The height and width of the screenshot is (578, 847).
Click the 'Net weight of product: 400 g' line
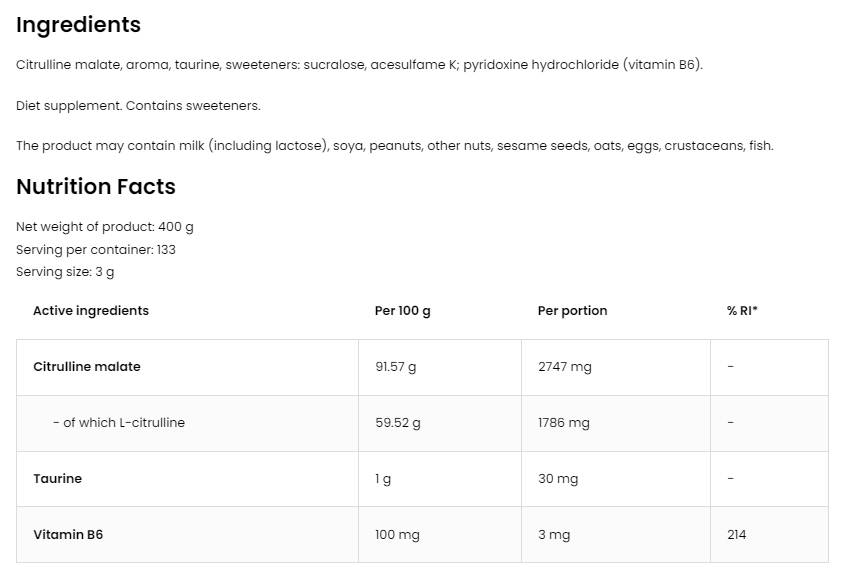[105, 227]
